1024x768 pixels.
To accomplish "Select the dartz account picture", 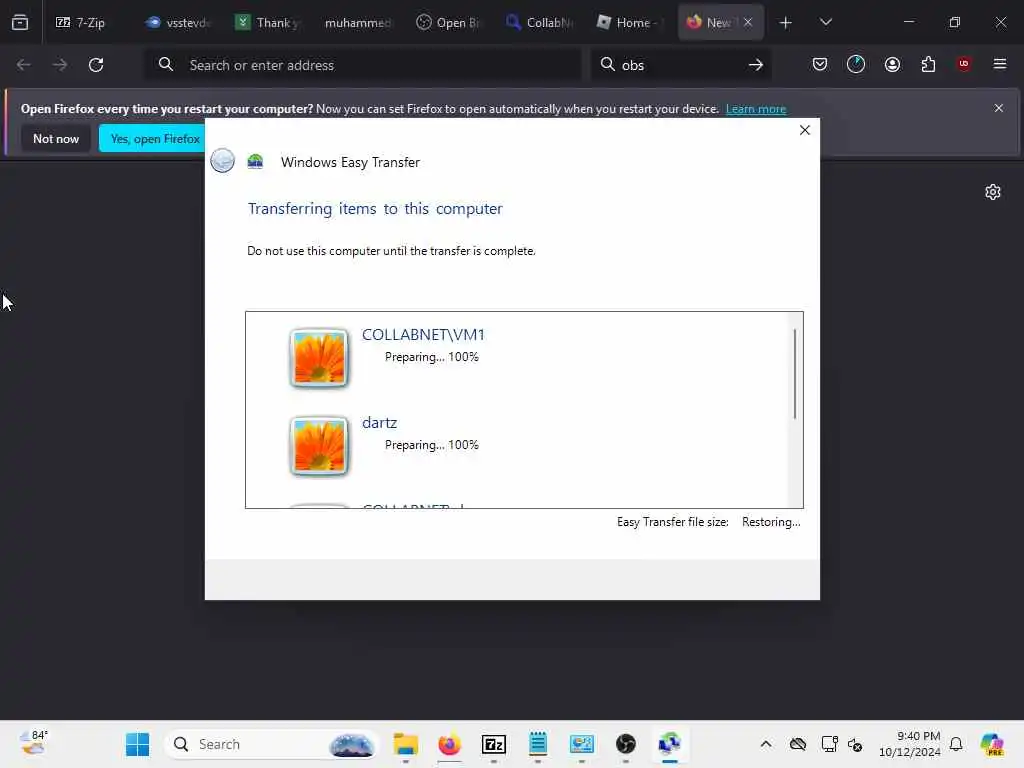I will (319, 445).
